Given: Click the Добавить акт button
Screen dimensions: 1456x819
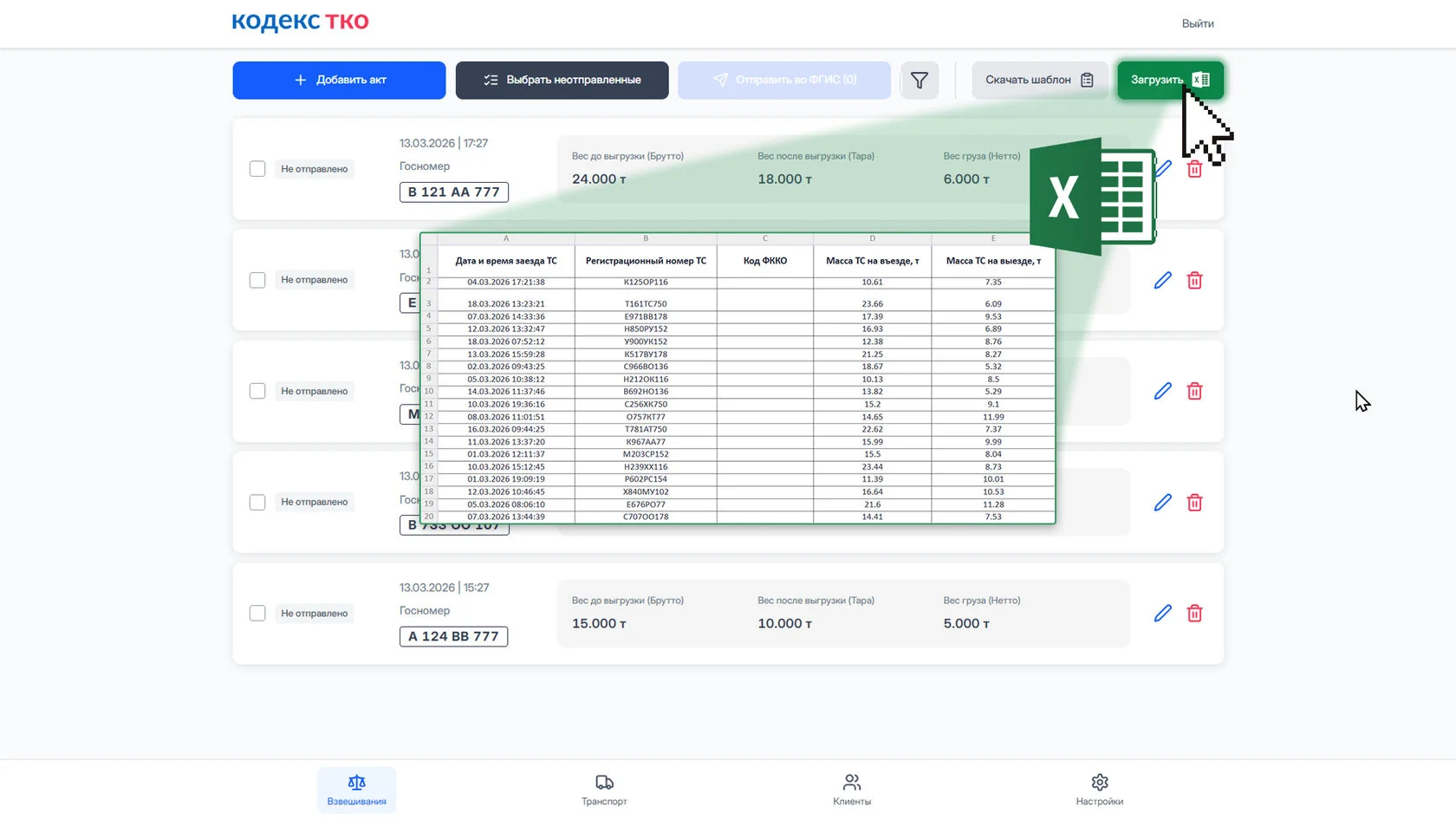Looking at the screenshot, I should click(x=339, y=80).
